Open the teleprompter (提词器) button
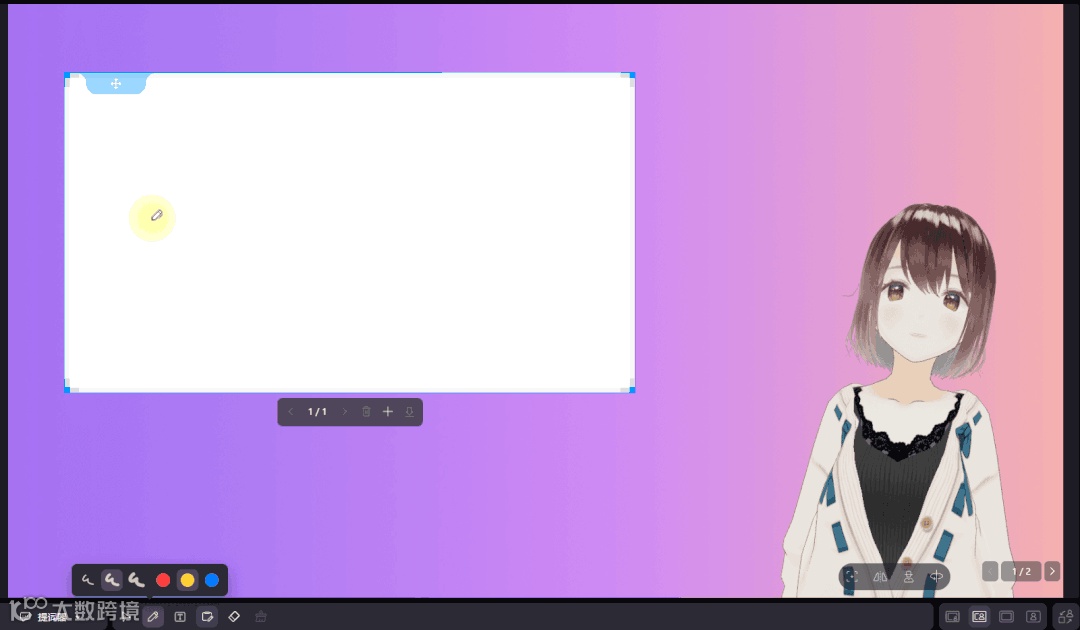Screen dimensions: 1080x630 44,616
